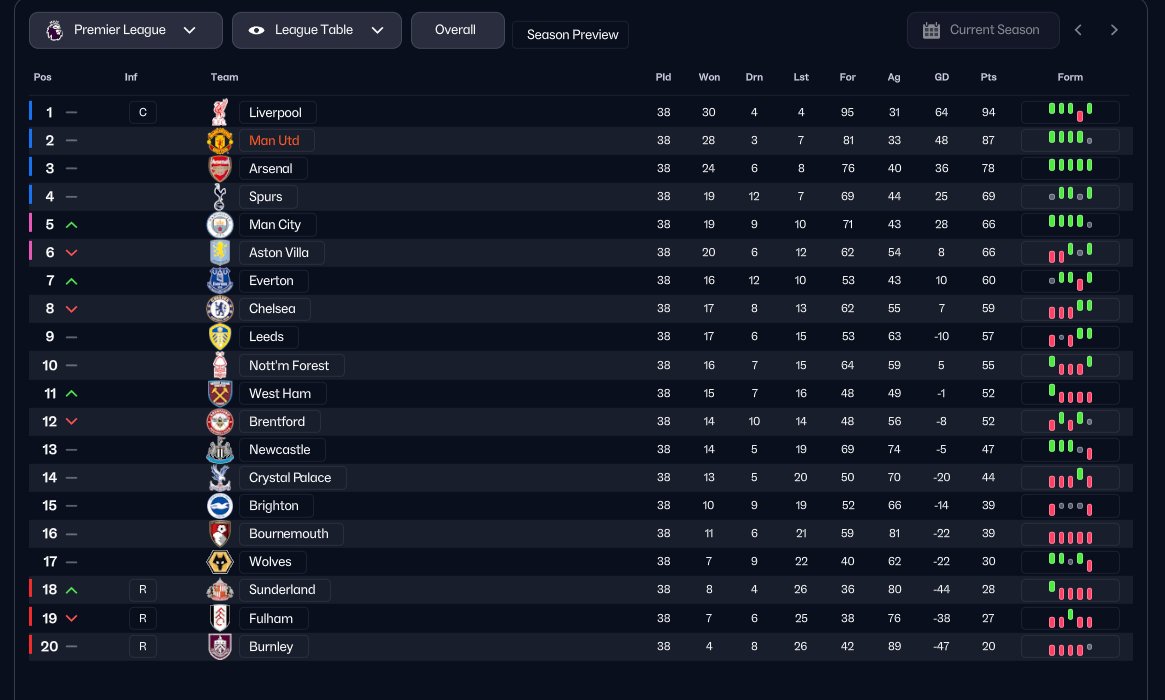
Task: Click the Pts column header
Action: (988, 77)
